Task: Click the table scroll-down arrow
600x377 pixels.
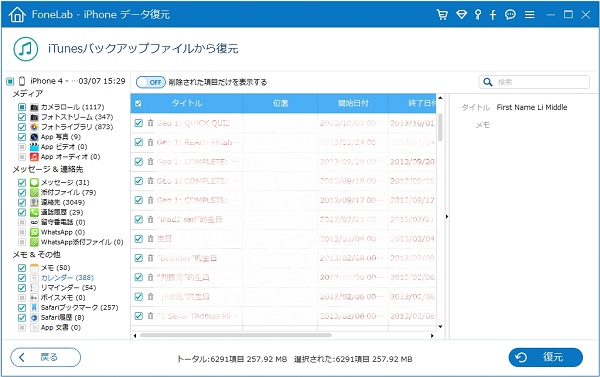Action: pos(440,327)
